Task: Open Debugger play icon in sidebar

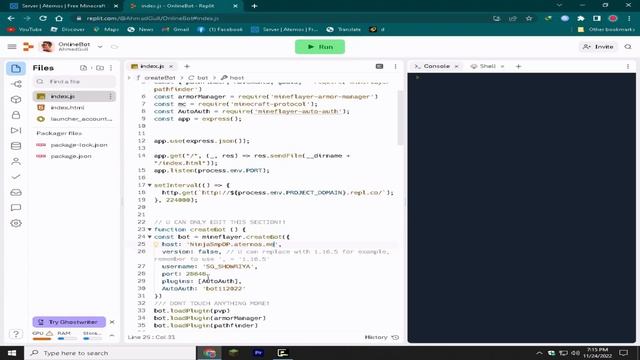Action: pos(16,131)
